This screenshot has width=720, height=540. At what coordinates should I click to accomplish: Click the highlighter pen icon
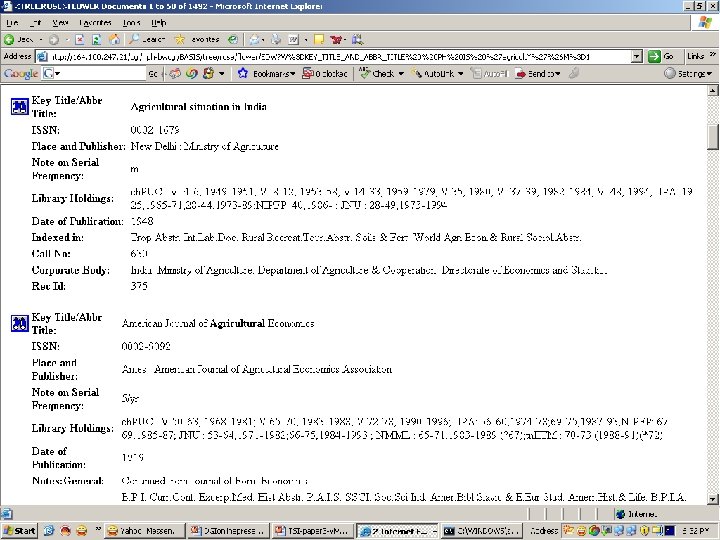[573, 73]
